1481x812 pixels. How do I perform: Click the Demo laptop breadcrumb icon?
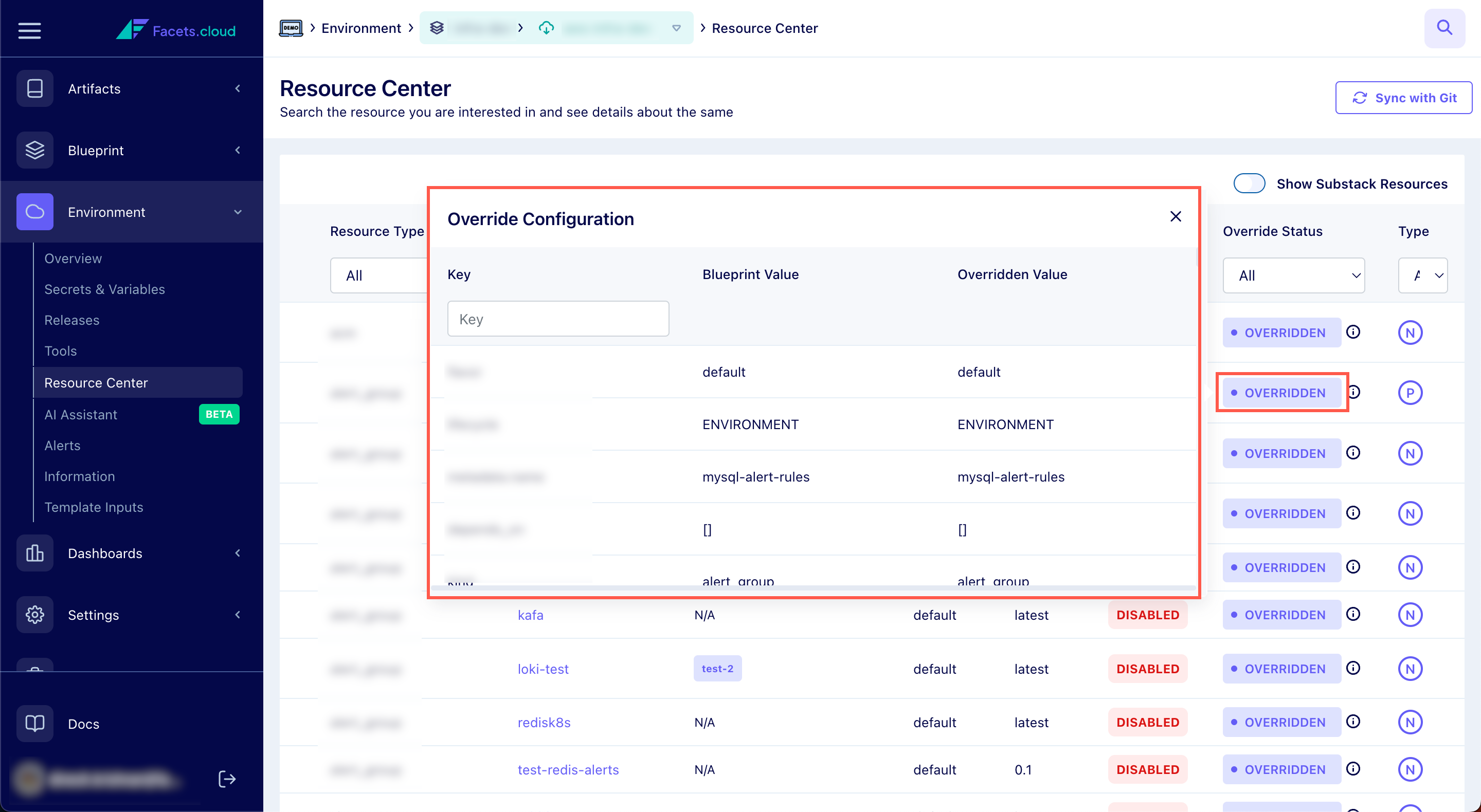(x=291, y=28)
